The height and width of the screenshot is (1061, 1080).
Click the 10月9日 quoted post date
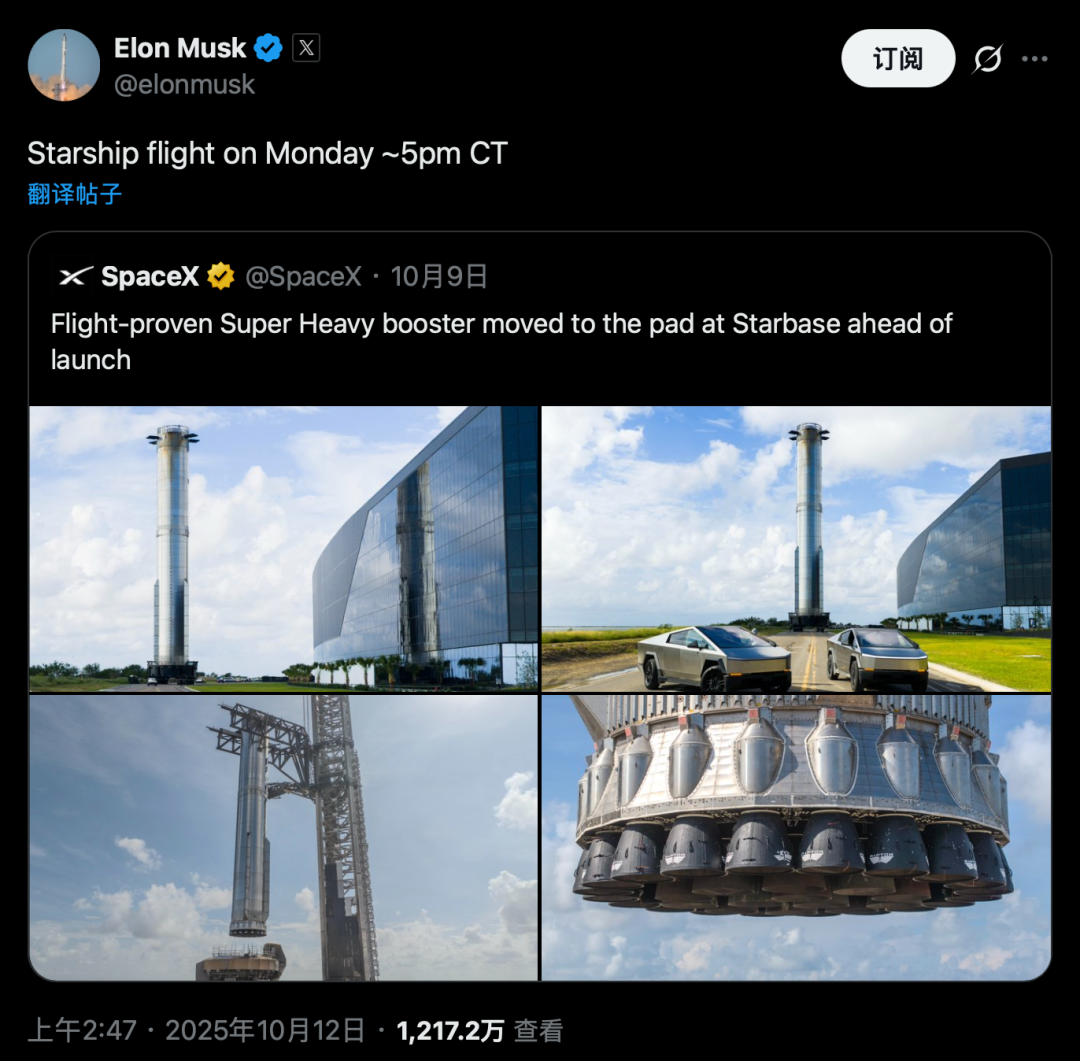439,277
